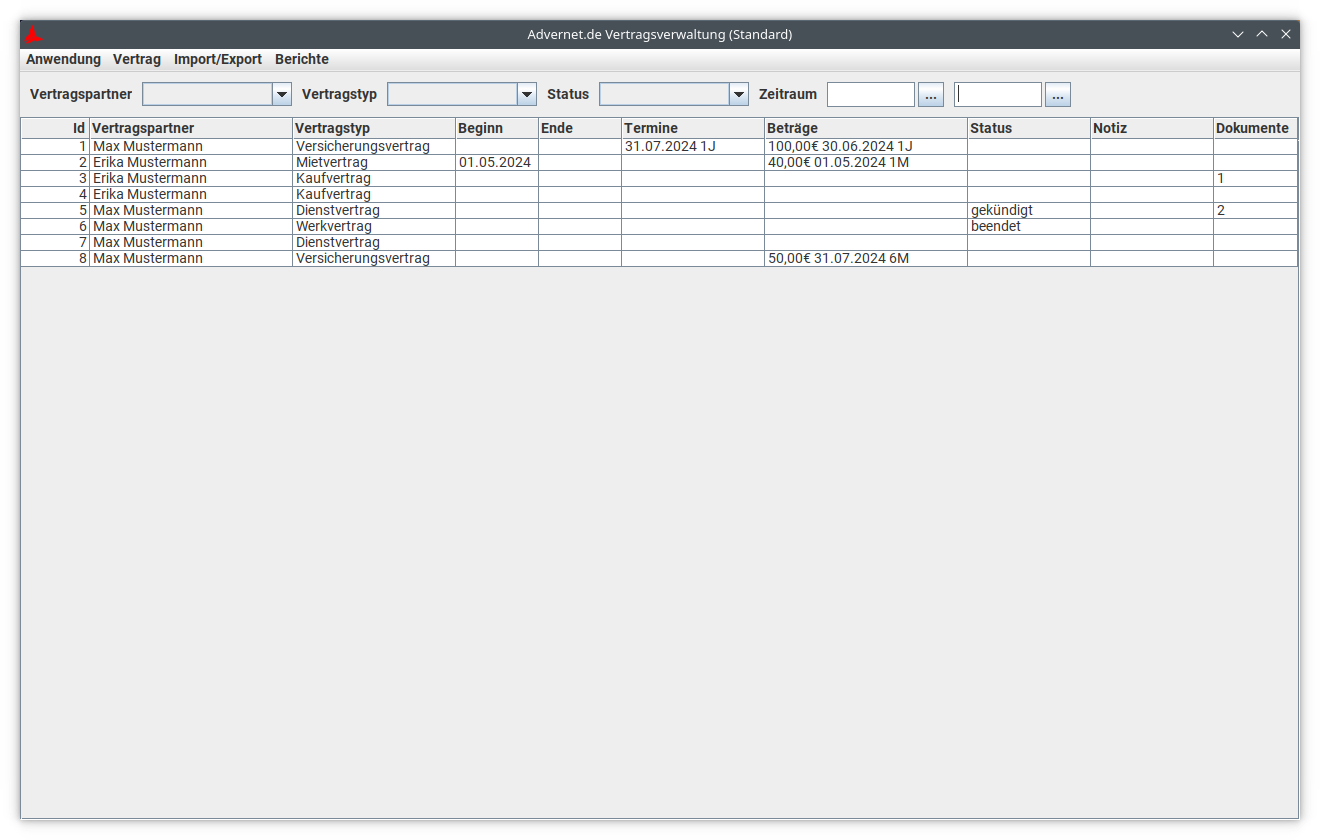This screenshot has height=840, width=1320.
Task: Select Erika Mustermann in row 3
Action: coord(191,178)
